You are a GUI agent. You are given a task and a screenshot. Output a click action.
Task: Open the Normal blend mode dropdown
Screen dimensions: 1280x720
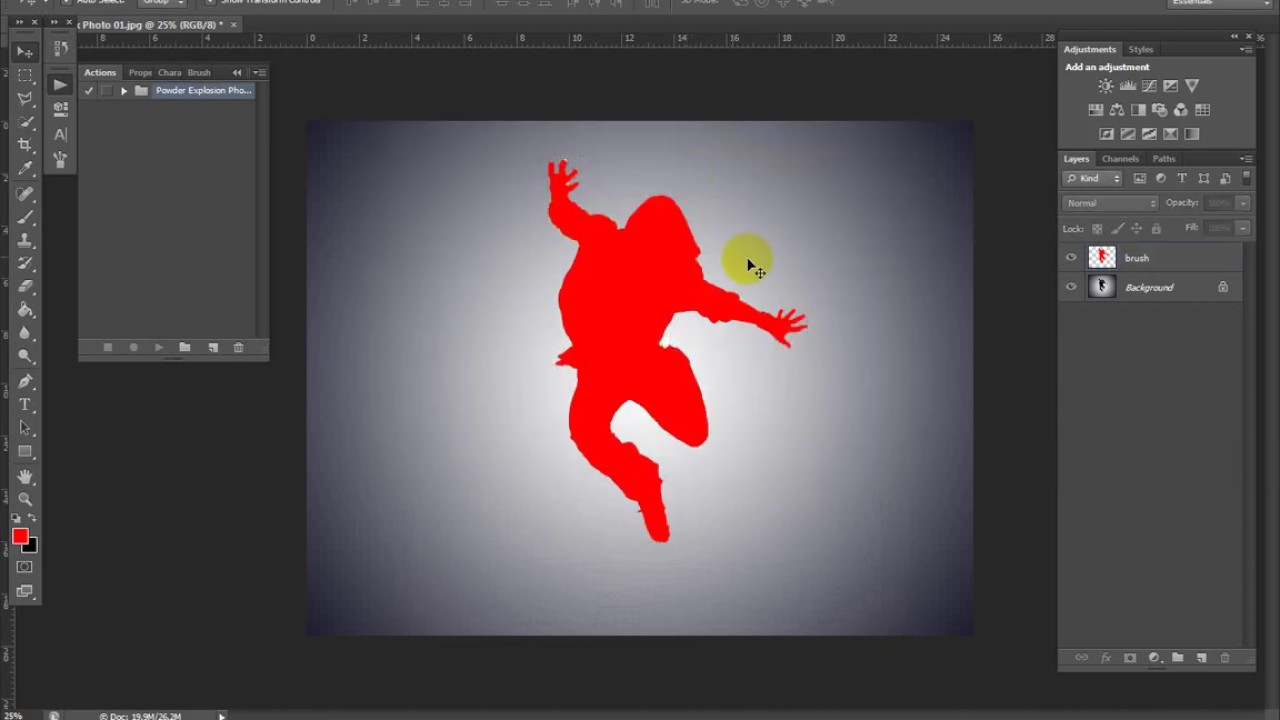pos(1110,204)
